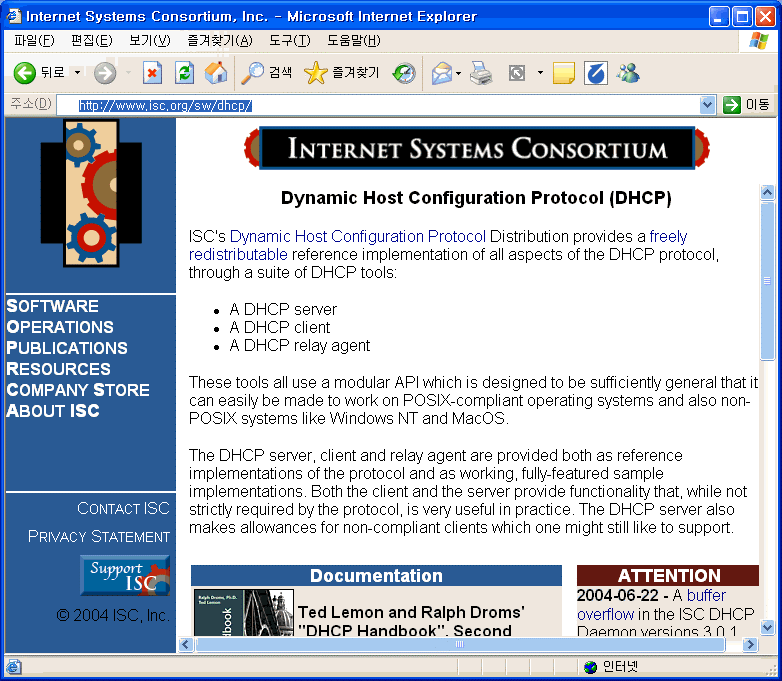Click the green Go arrow button
Screen dimensions: 782x681
[732, 105]
